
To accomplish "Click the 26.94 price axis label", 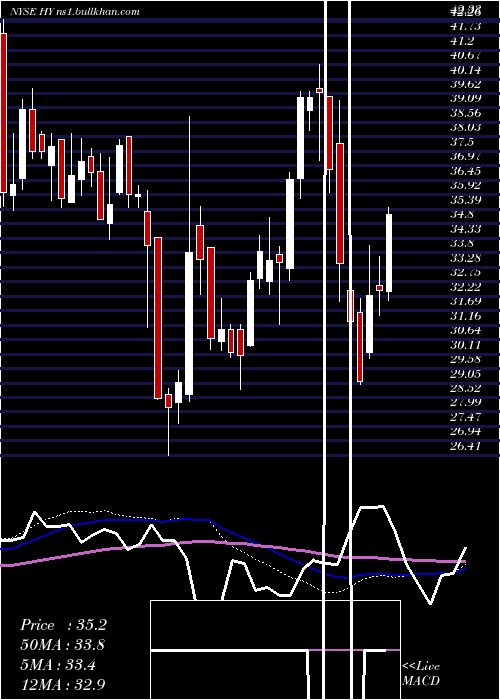I will (x=466, y=431).
